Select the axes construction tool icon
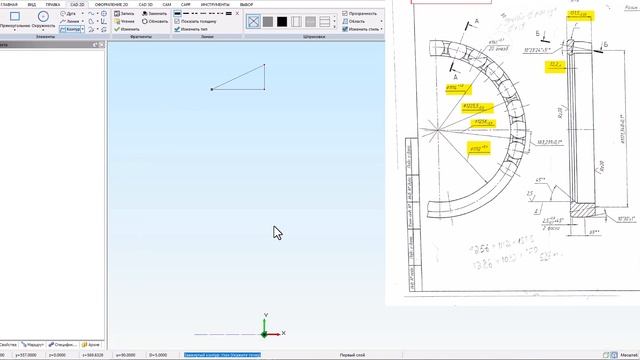This screenshot has height=360, width=640. pyautogui.click(x=104, y=21)
